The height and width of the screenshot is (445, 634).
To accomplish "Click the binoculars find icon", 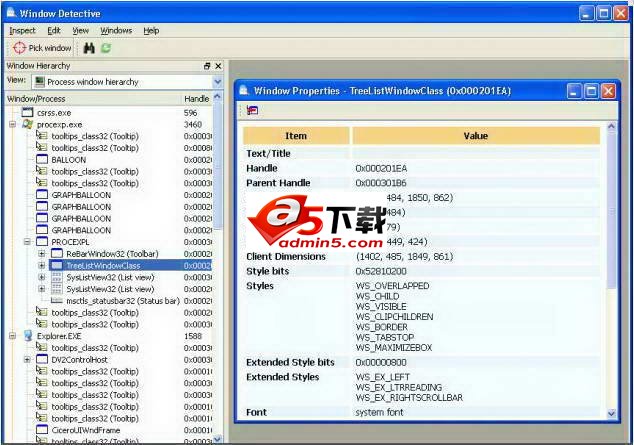I will (x=88, y=48).
